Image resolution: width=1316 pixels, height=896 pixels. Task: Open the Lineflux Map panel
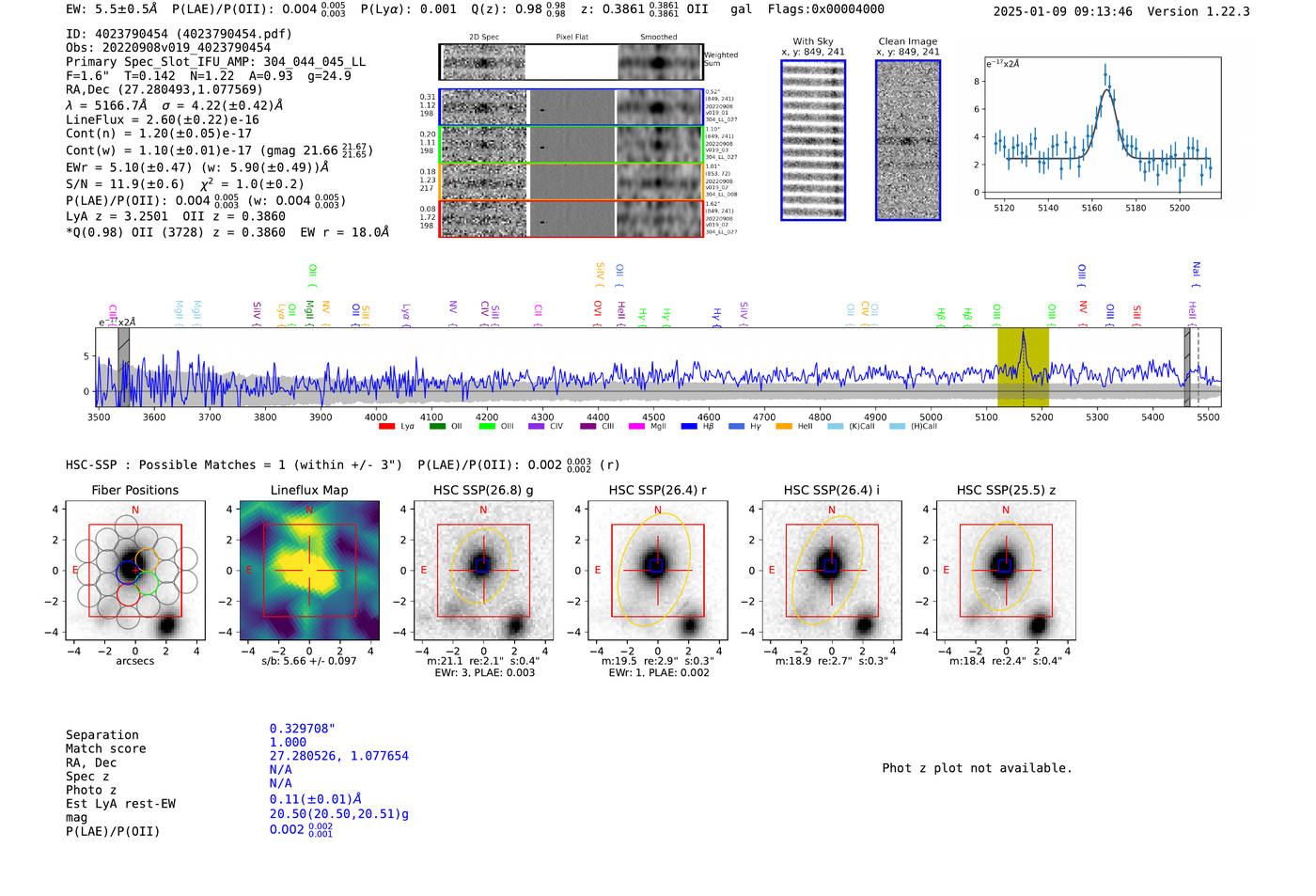tap(309, 572)
